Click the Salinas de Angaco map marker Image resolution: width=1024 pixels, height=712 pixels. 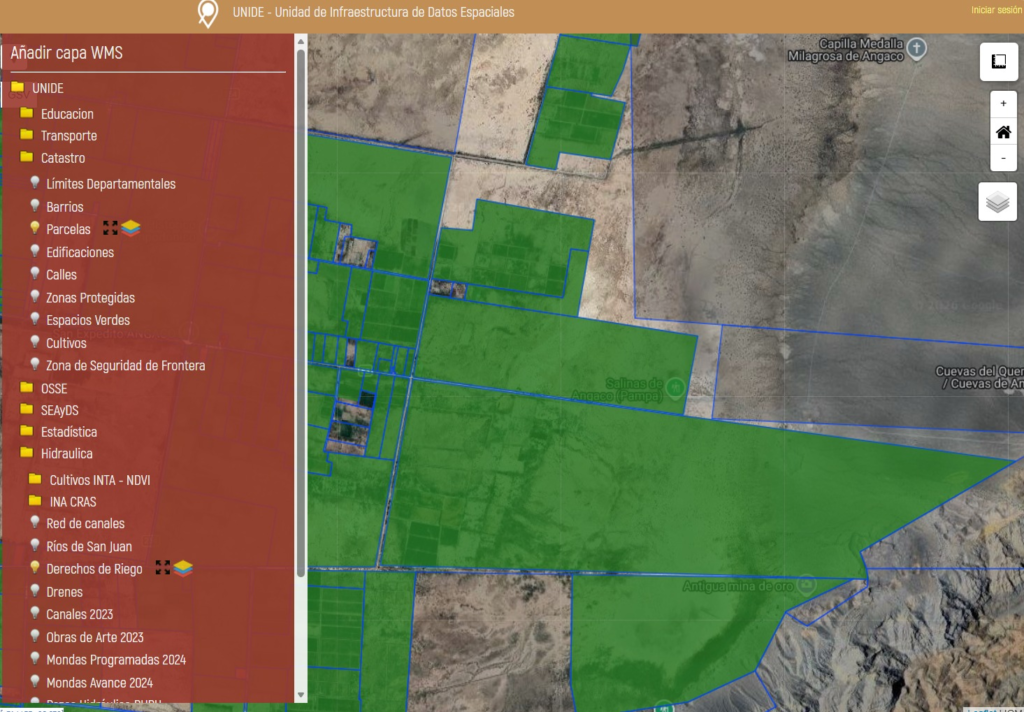pyautogui.click(x=675, y=386)
